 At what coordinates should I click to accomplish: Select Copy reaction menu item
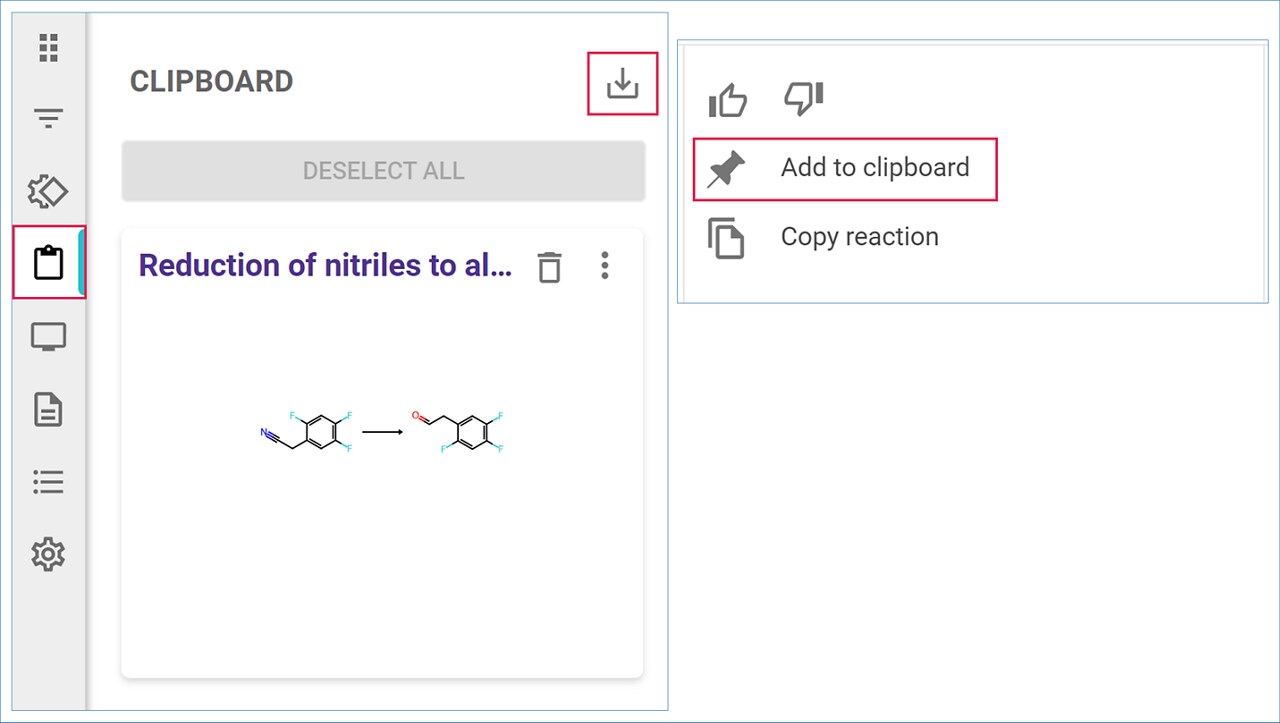[859, 237]
